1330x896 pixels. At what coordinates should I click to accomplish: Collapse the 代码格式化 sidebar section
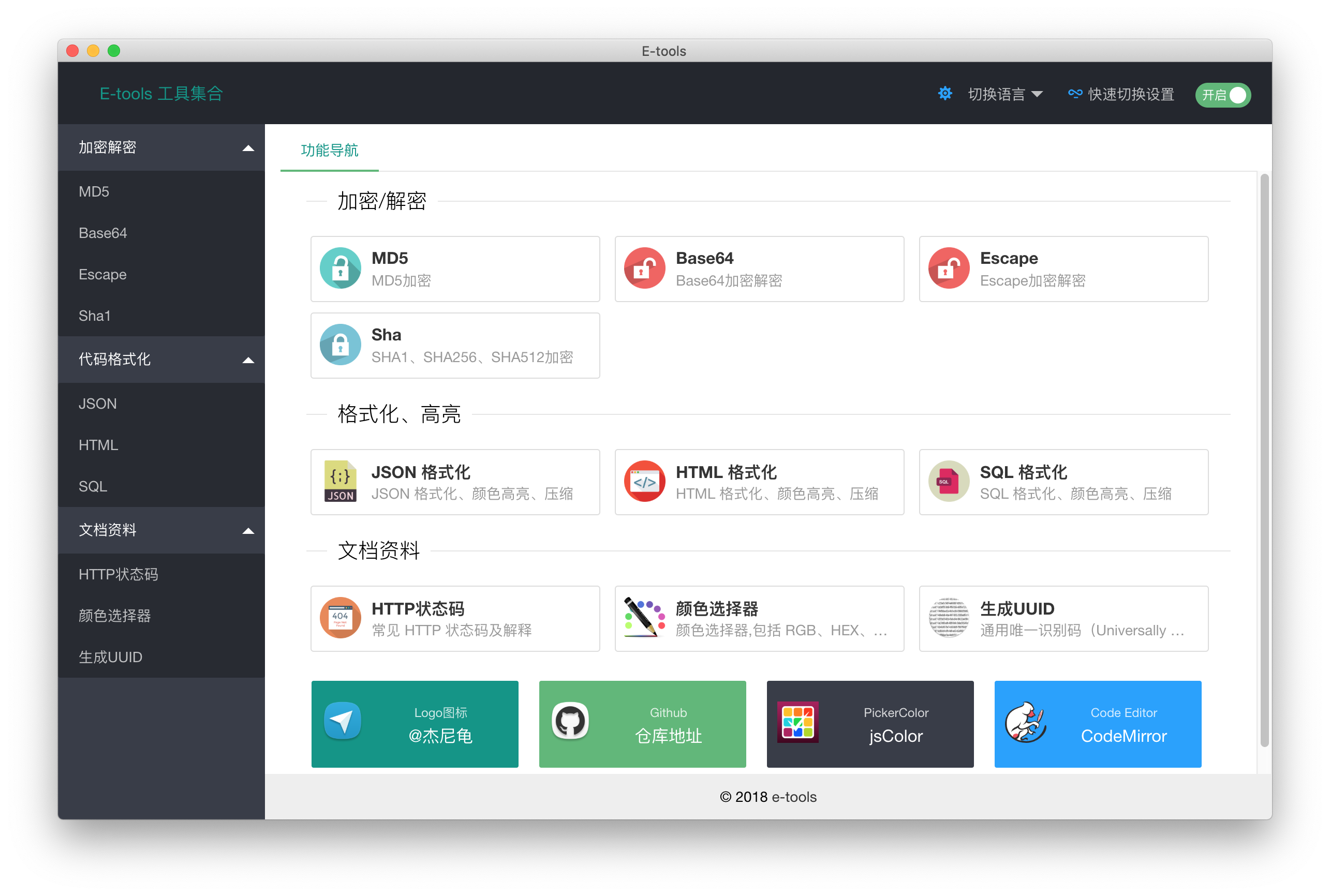[x=161, y=360]
